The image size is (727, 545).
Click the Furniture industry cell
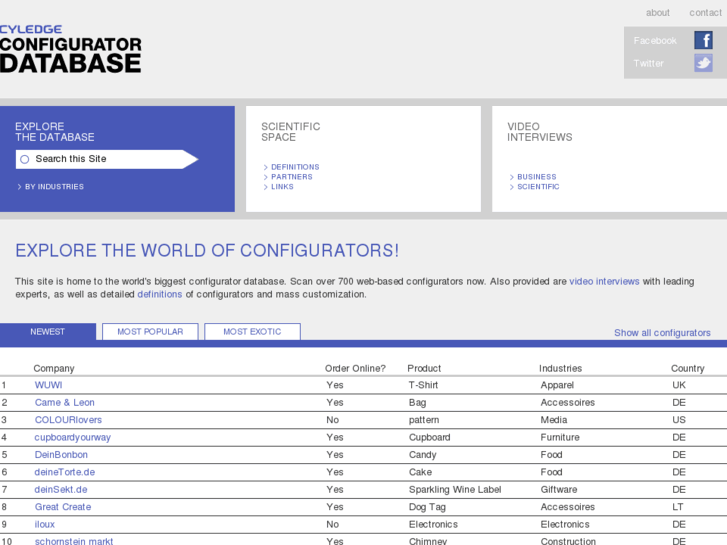560,437
